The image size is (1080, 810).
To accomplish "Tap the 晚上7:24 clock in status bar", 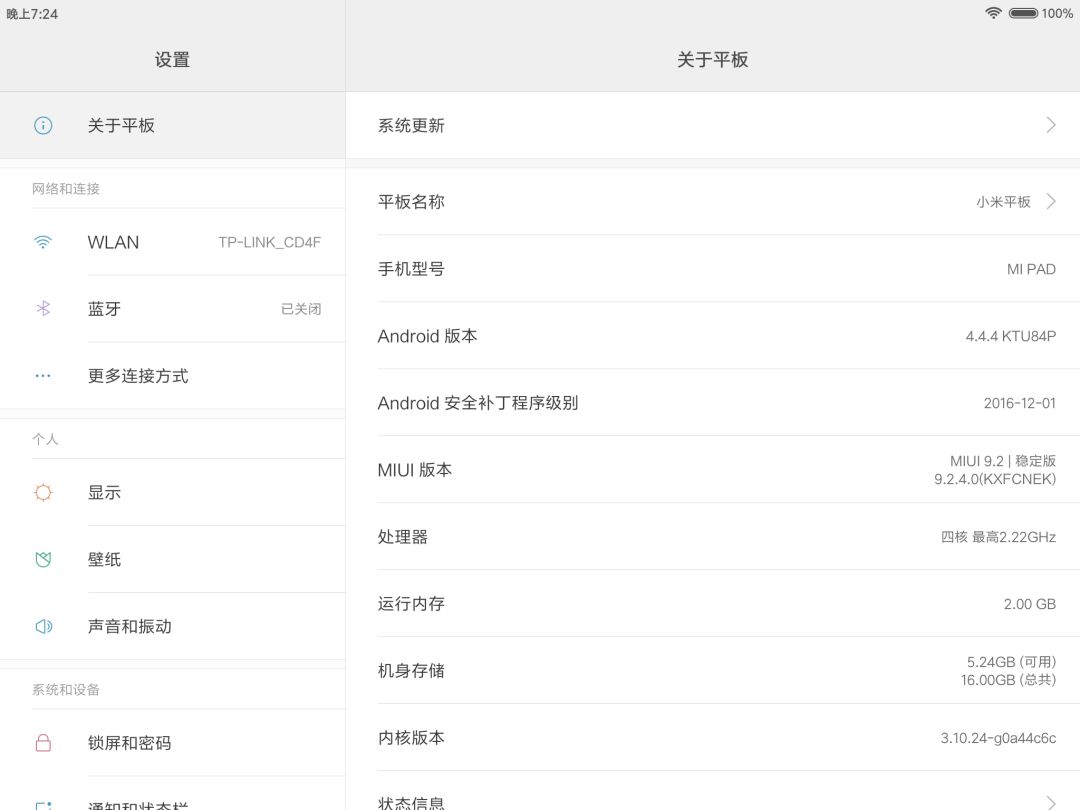I will pyautogui.click(x=32, y=14).
